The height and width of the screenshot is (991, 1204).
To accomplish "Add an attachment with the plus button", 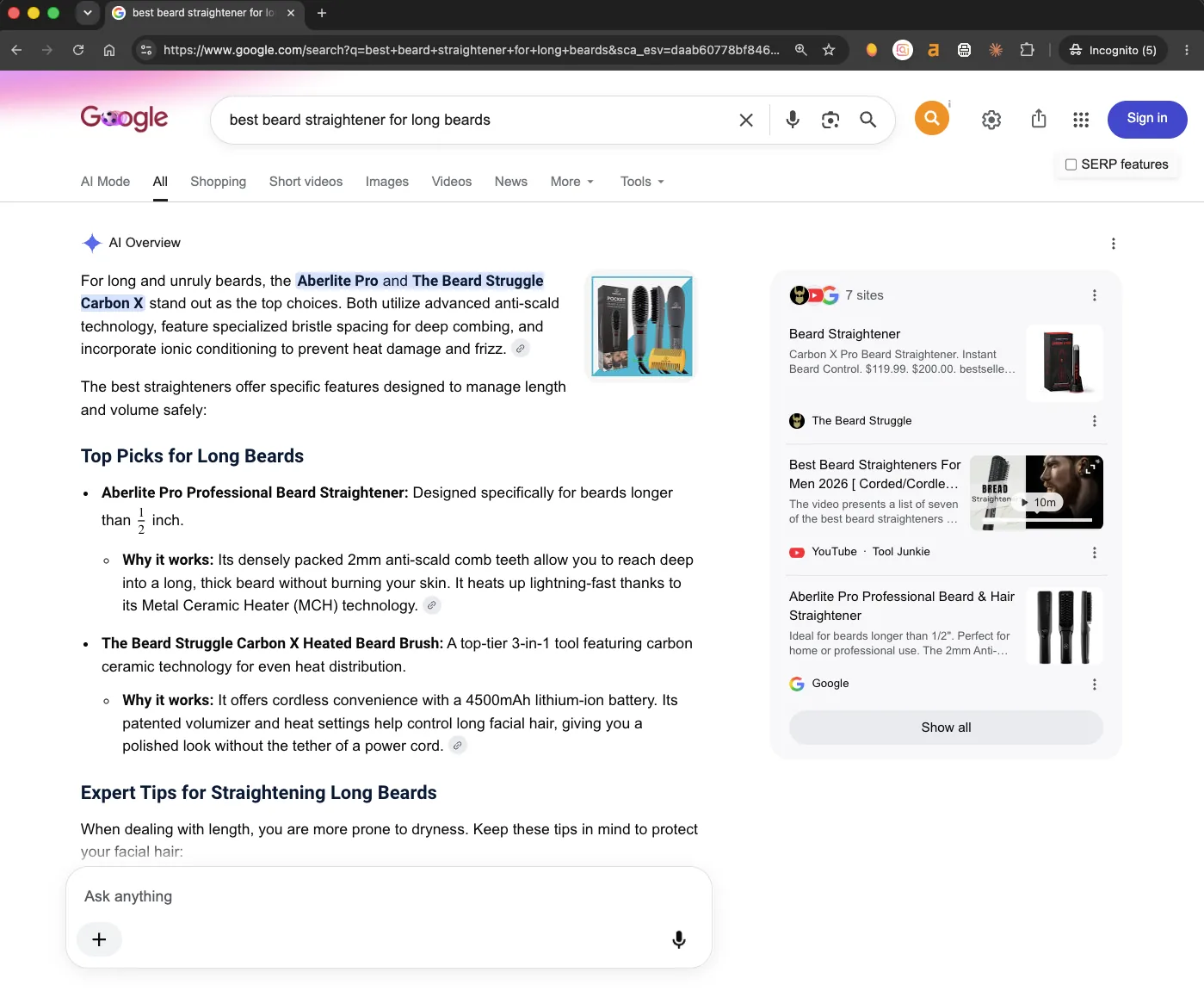I will tap(99, 939).
